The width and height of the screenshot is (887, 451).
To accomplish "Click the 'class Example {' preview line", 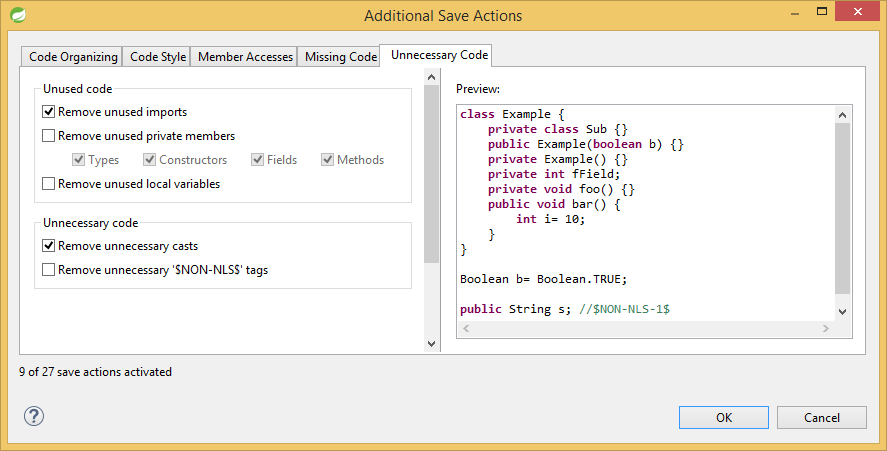I will 512,114.
